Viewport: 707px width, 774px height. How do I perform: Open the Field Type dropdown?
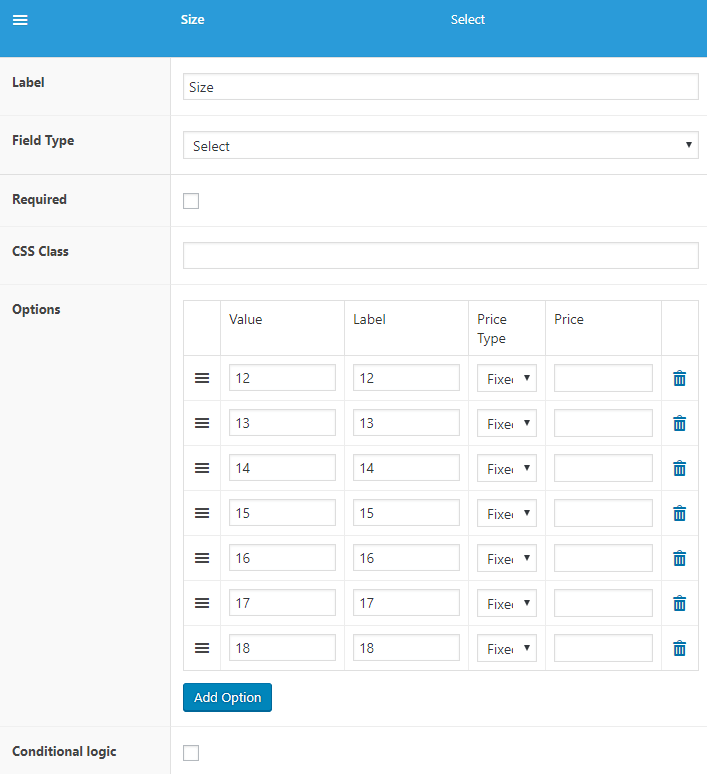440,146
